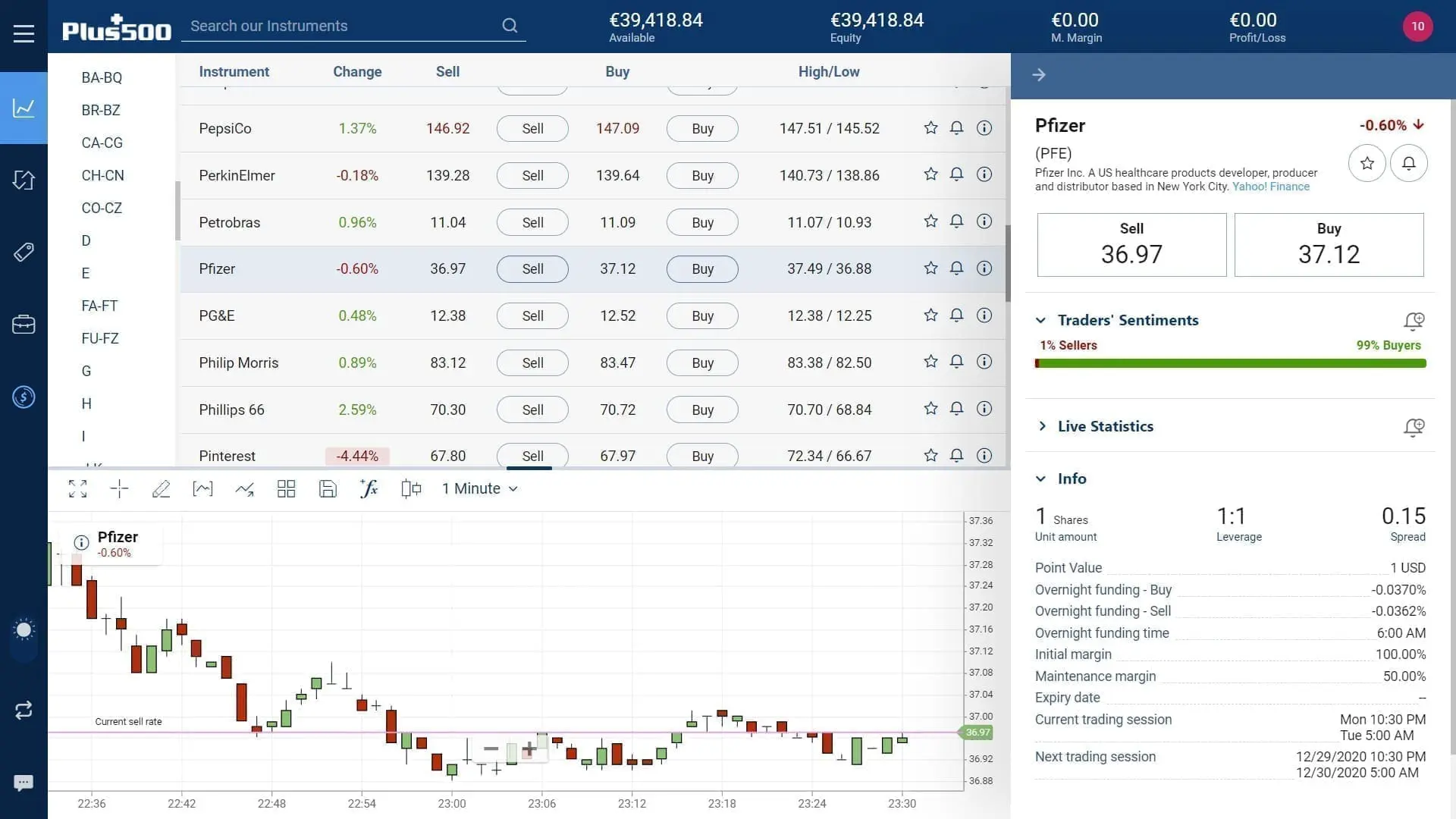The height and width of the screenshot is (819, 1456).
Task: Sort by the High/Low column header
Action: (x=829, y=71)
